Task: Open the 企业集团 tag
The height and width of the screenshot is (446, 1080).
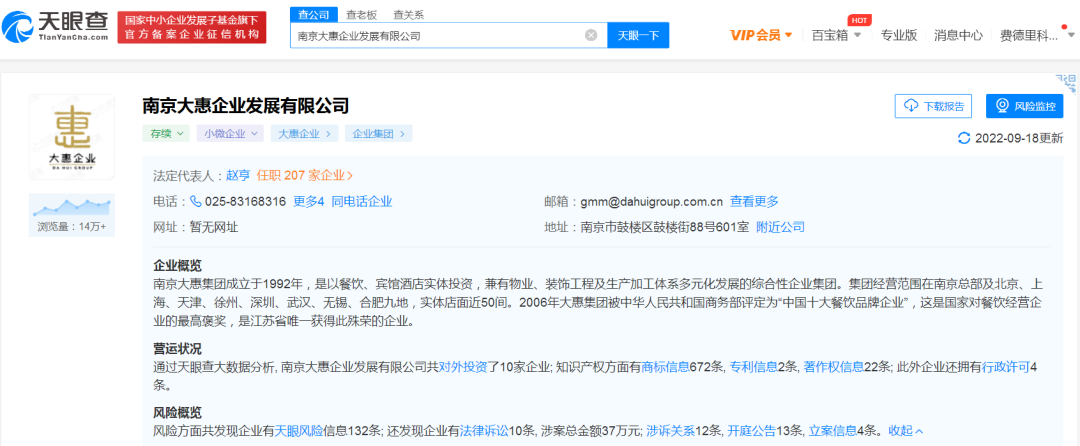Action: click(379, 134)
